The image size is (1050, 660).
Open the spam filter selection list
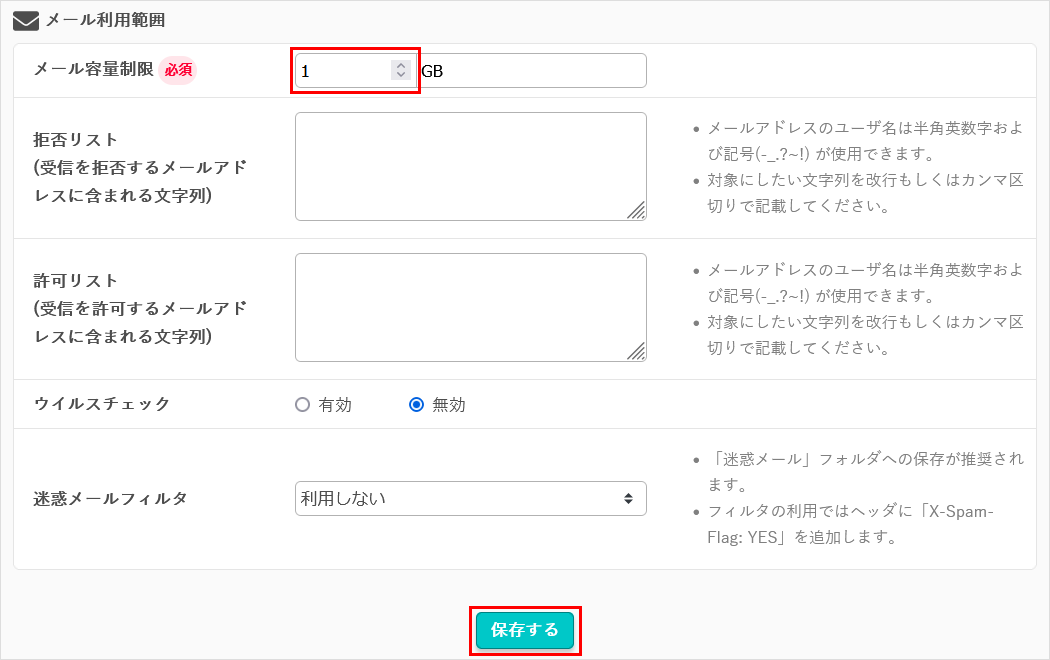(470, 498)
